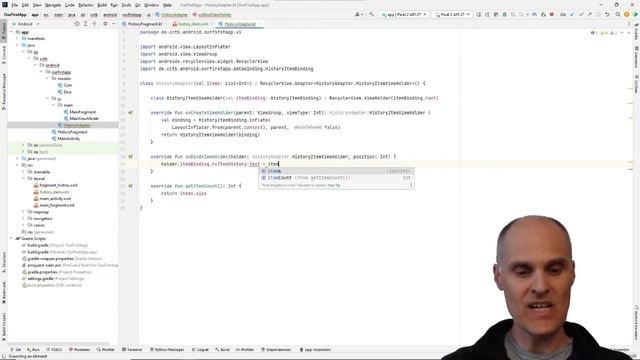The height and width of the screenshot is (360, 640).
Task: Click the red Stop button icon
Action: (x=552, y=14)
